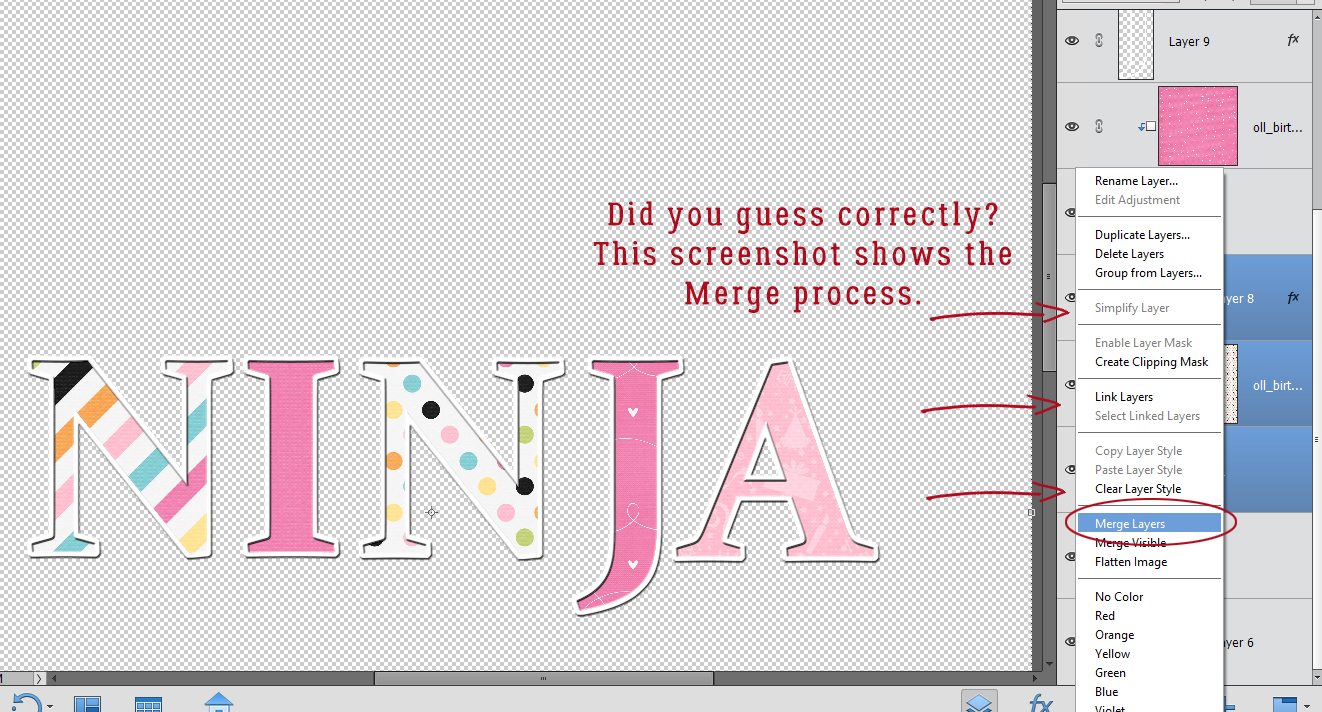Toggle the link icon on Layer 9
This screenshot has height=712, width=1322.
pyautogui.click(x=1098, y=41)
